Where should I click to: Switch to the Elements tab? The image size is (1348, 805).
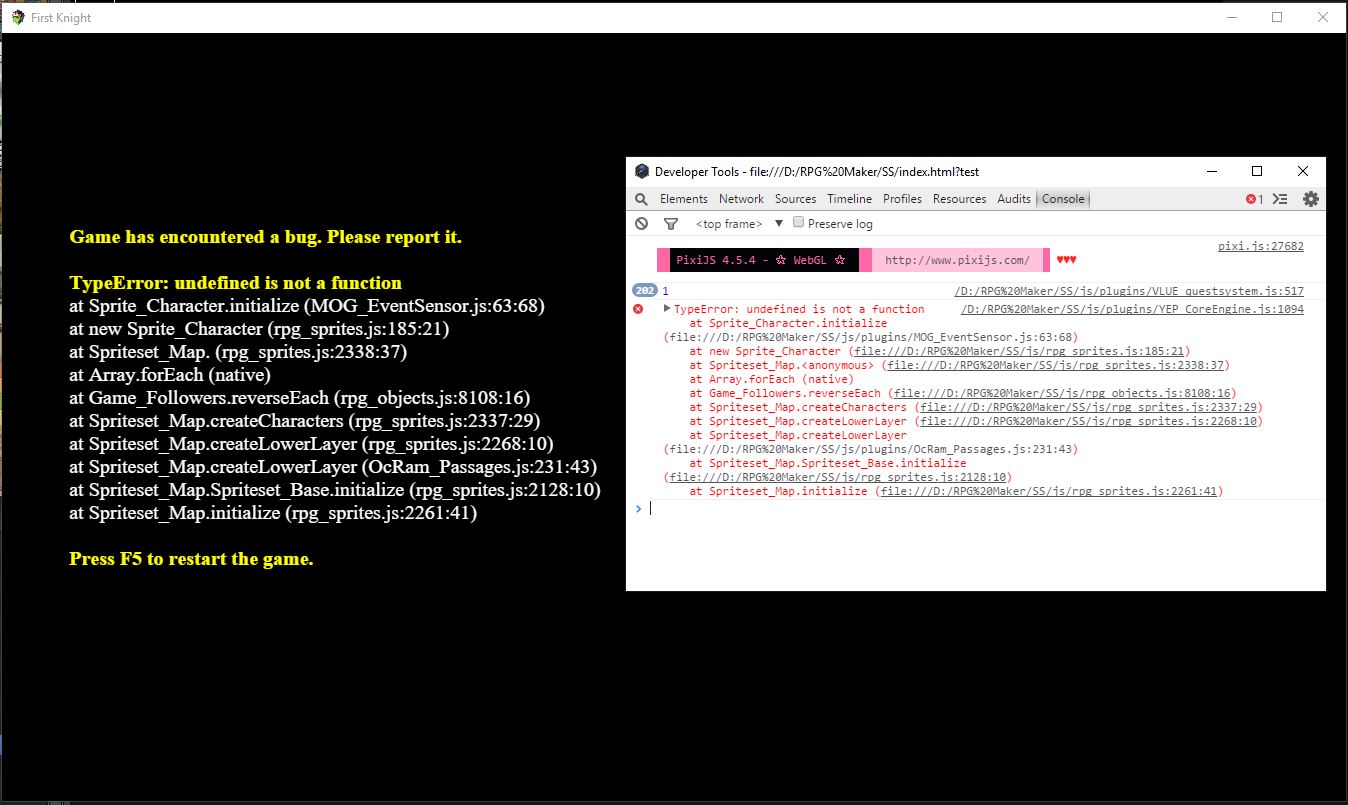click(684, 199)
